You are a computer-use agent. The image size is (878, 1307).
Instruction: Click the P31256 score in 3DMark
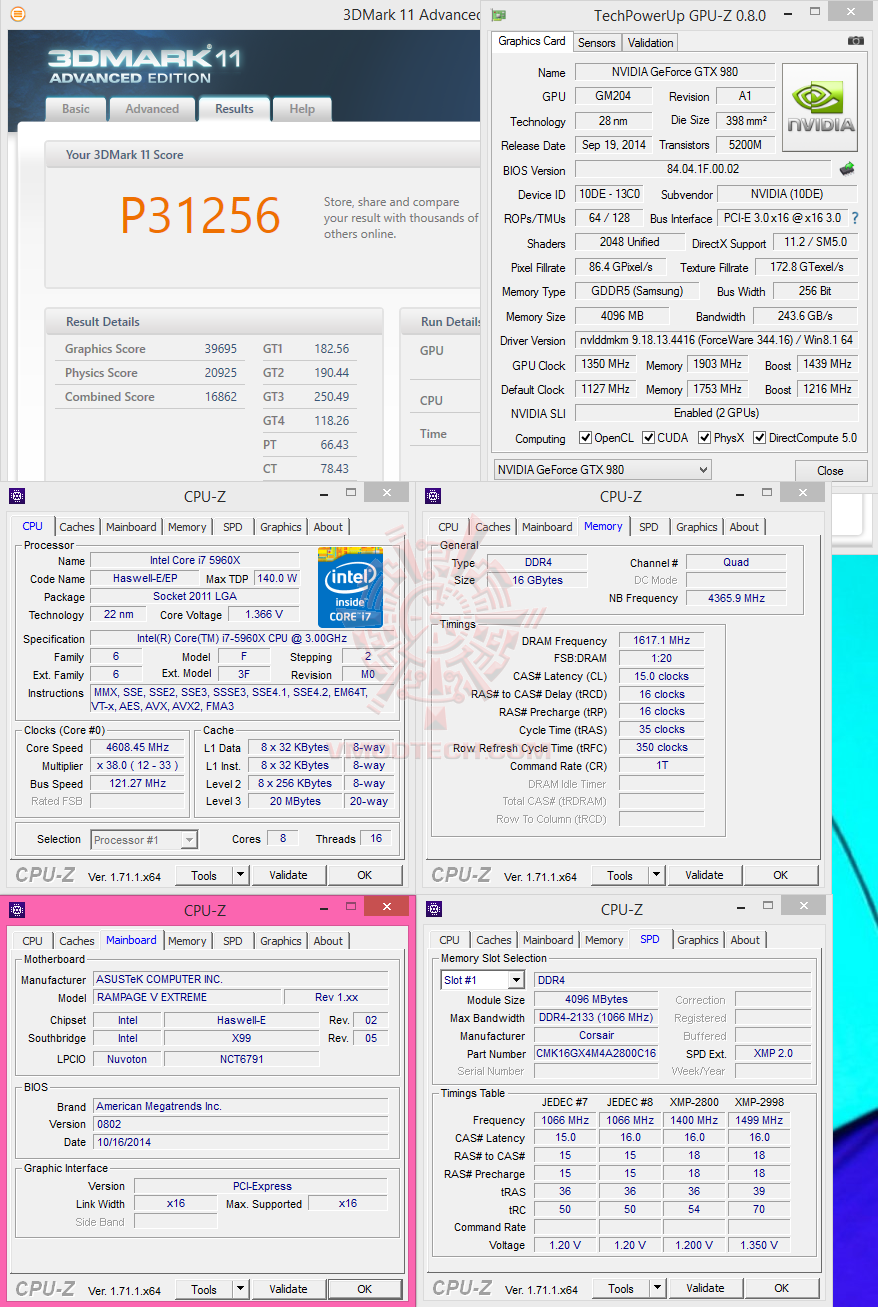tap(200, 215)
